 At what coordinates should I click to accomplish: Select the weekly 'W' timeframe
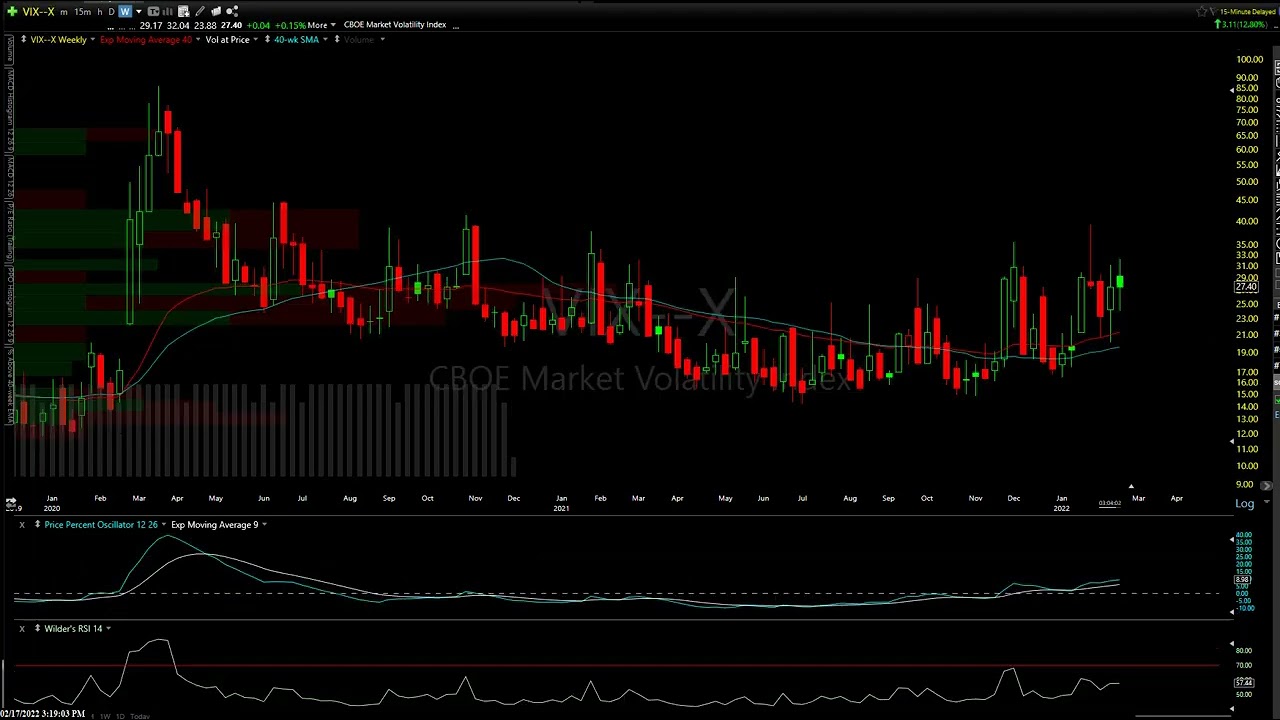pyautogui.click(x=125, y=11)
